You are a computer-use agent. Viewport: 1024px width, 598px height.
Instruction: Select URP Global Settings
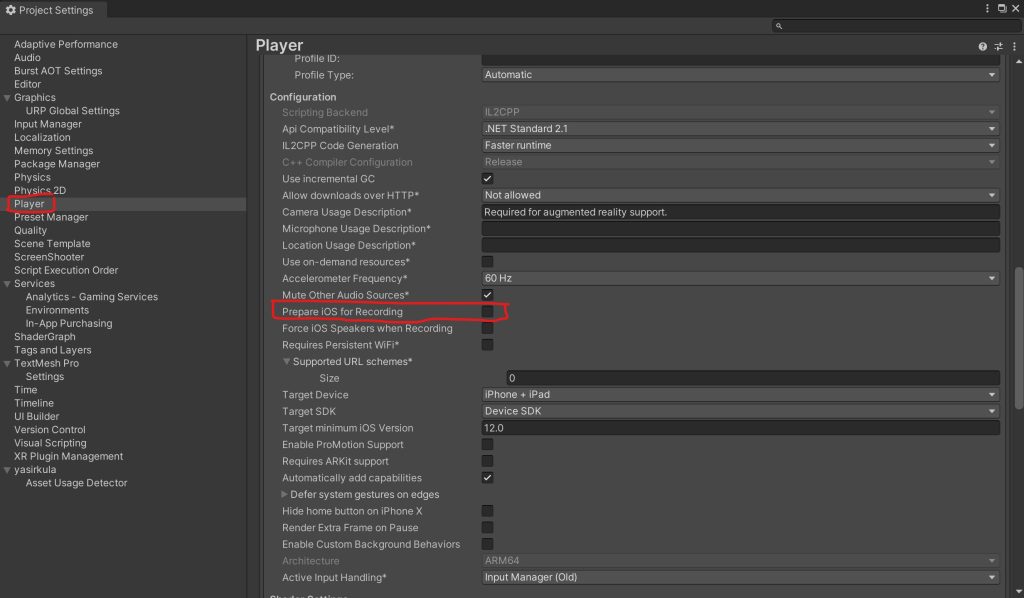click(x=72, y=111)
